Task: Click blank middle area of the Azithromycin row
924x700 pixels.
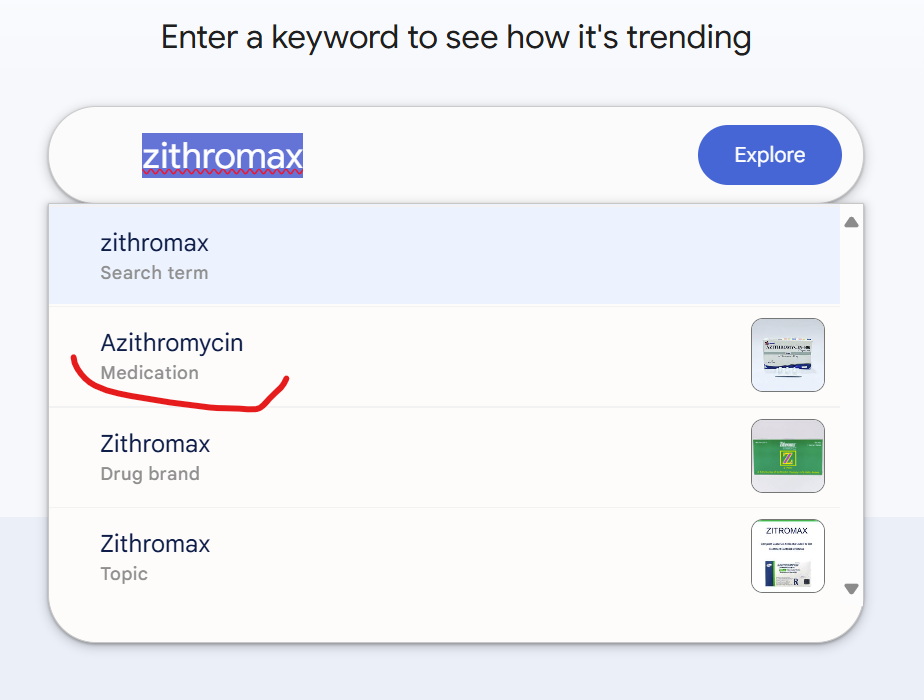Action: coord(500,356)
